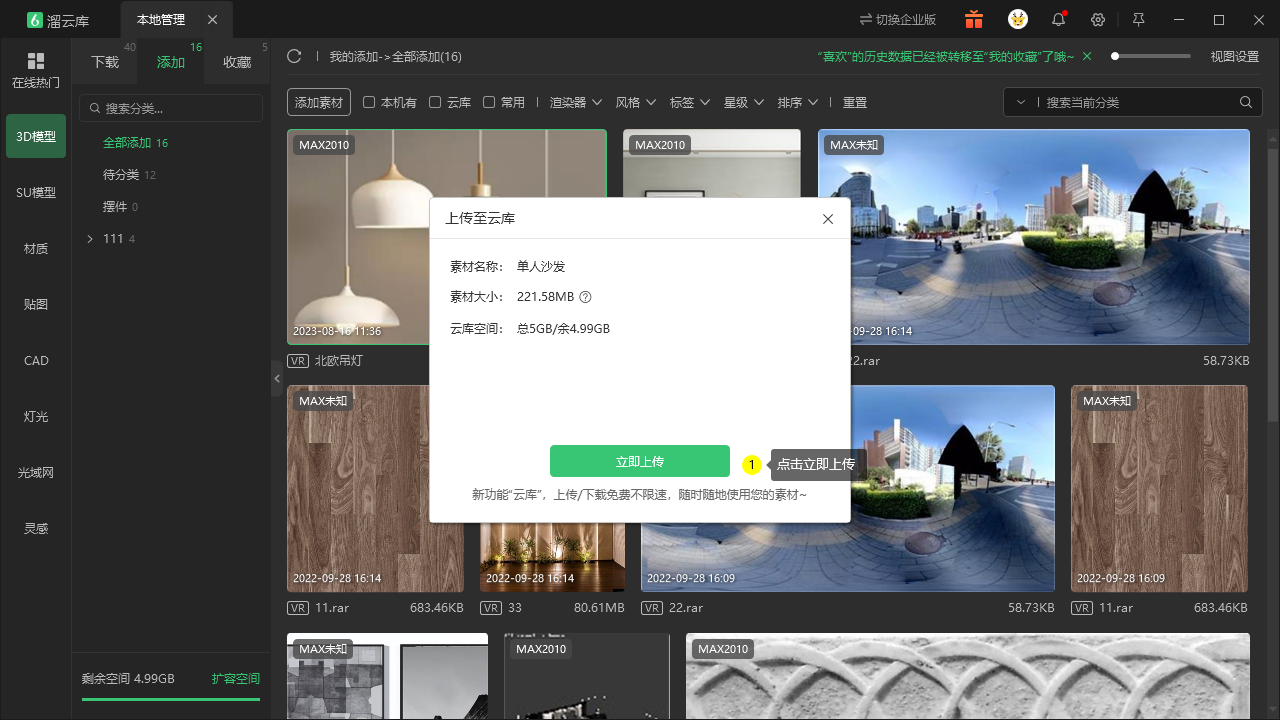Screen dimensions: 1280x720
Task: Adjust the thumbnail size slider
Action: click(x=1151, y=57)
